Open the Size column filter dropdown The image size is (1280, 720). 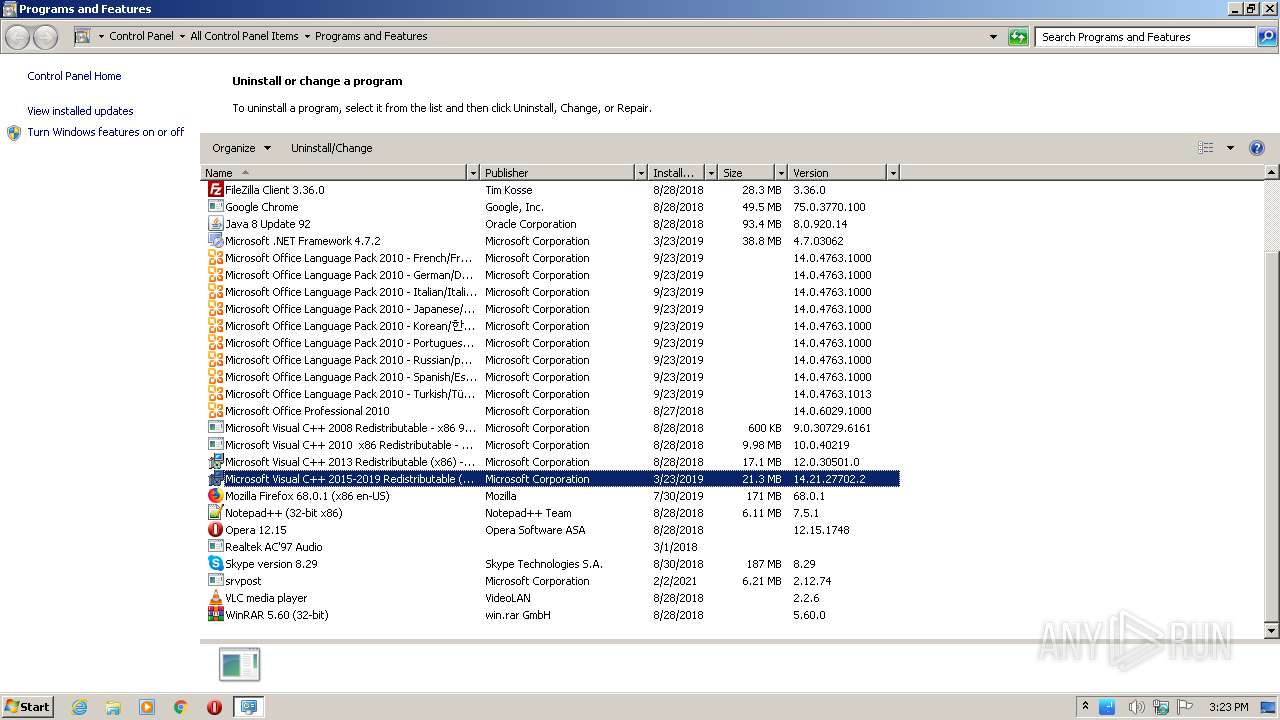(781, 173)
